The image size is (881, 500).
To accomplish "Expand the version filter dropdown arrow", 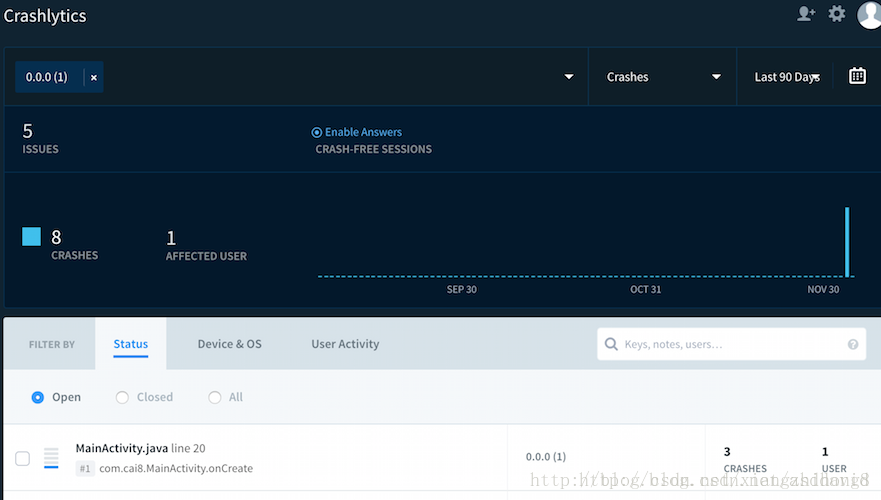I will (569, 76).
